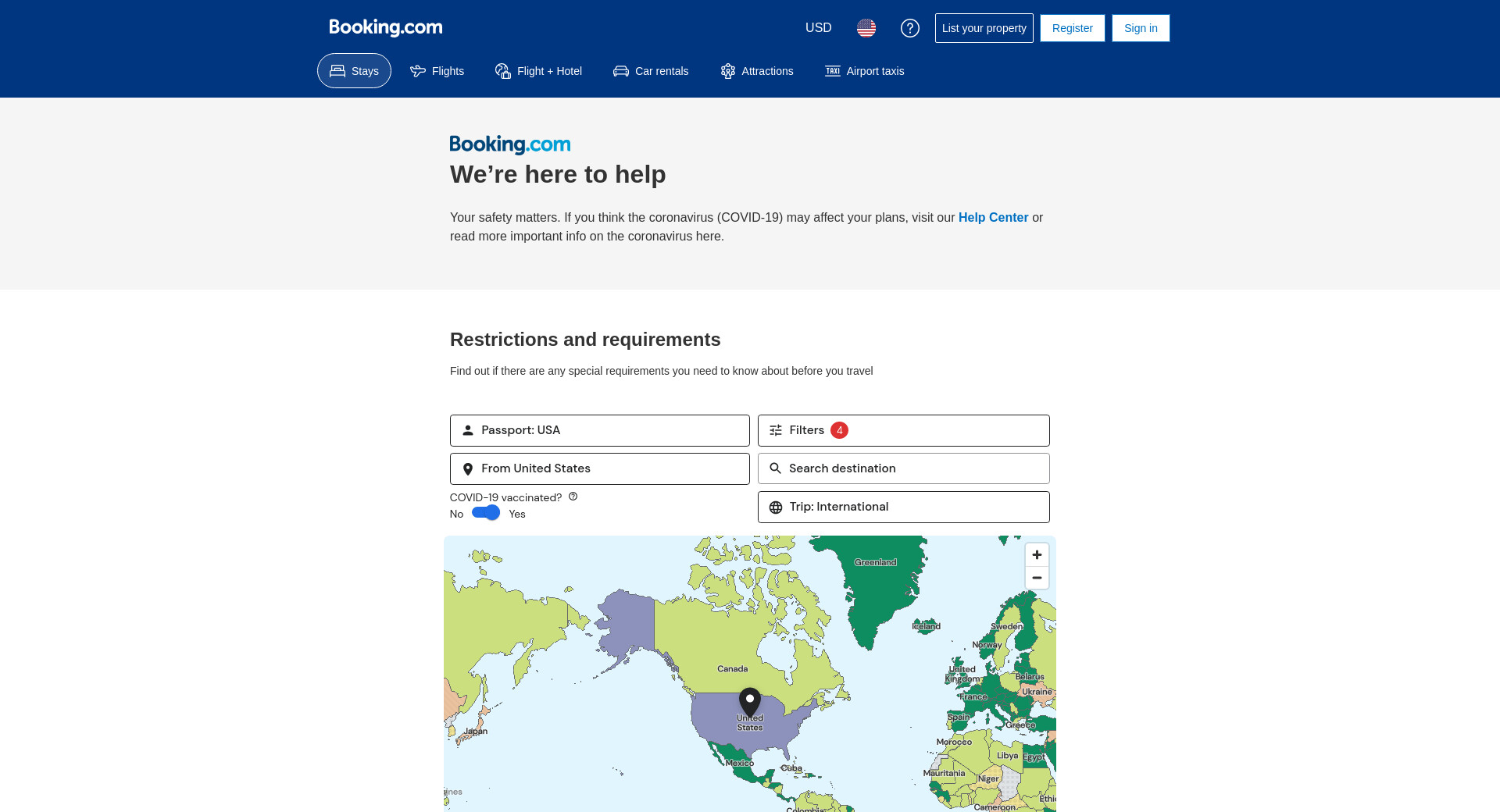Image resolution: width=1500 pixels, height=812 pixels.
Task: Zoom out on the map
Action: pyautogui.click(x=1037, y=578)
